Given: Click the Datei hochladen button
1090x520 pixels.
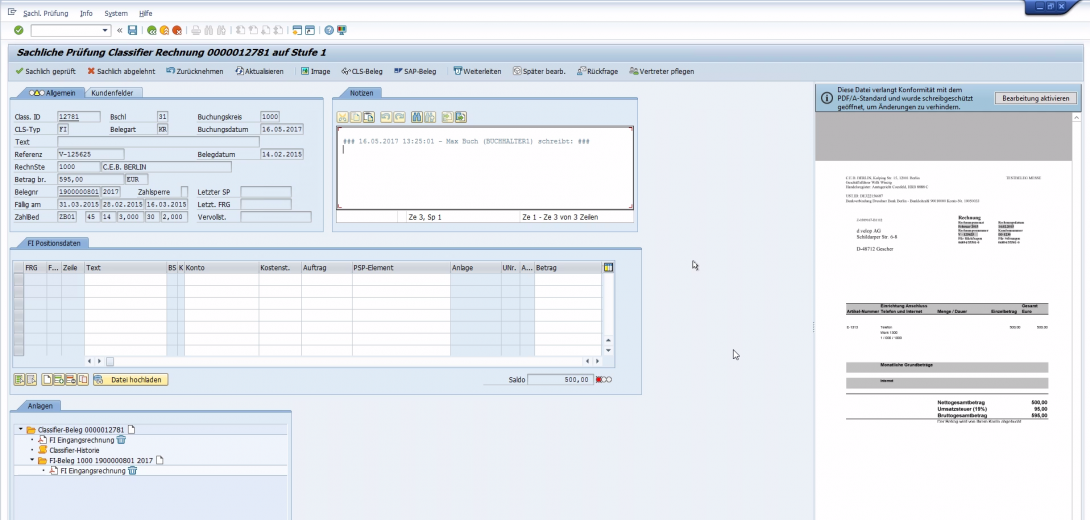Looking at the screenshot, I should [131, 380].
